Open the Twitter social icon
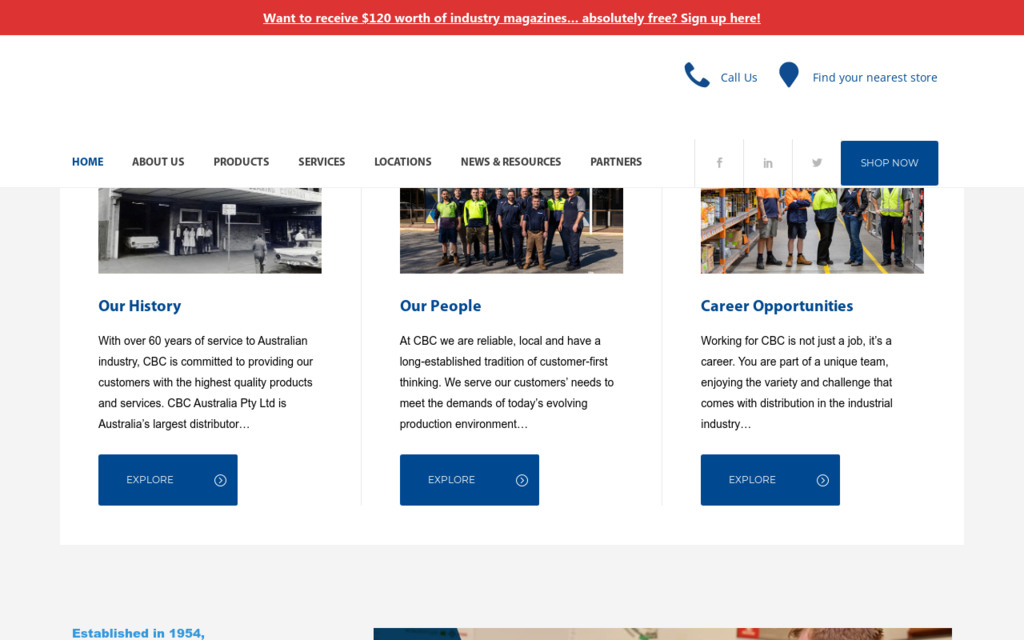 (x=817, y=163)
